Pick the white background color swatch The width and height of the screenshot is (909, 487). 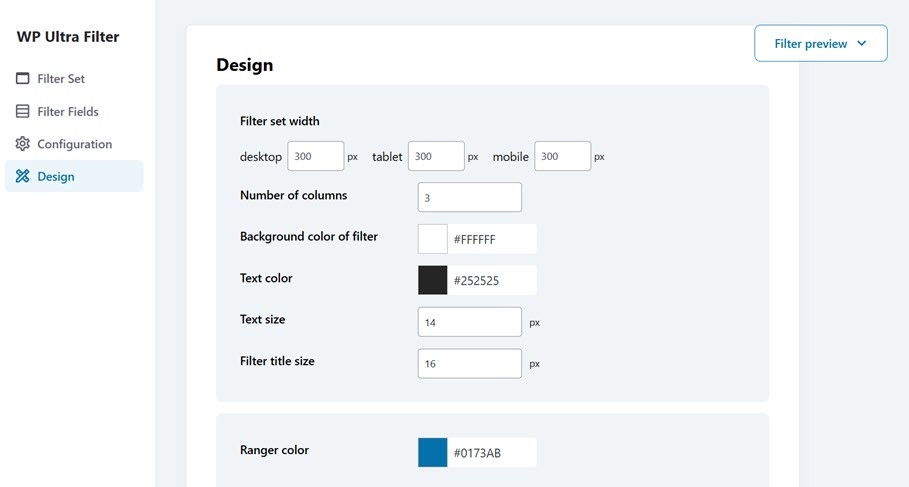pyautogui.click(x=432, y=239)
